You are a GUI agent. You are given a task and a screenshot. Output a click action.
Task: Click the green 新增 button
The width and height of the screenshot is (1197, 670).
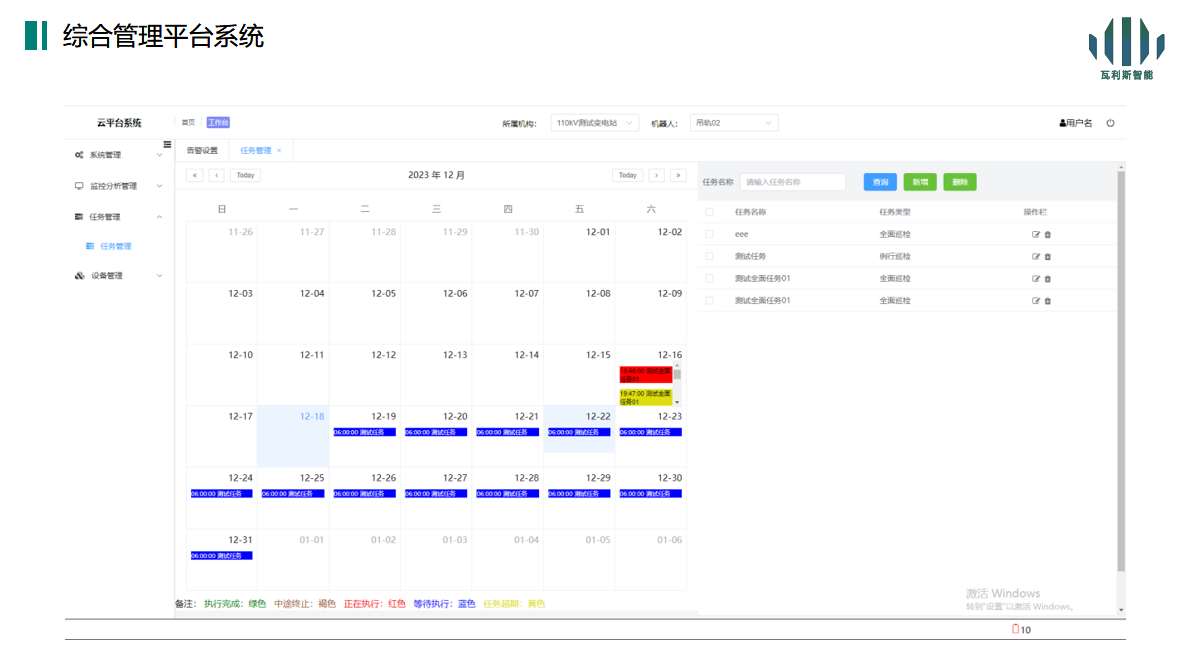point(920,182)
